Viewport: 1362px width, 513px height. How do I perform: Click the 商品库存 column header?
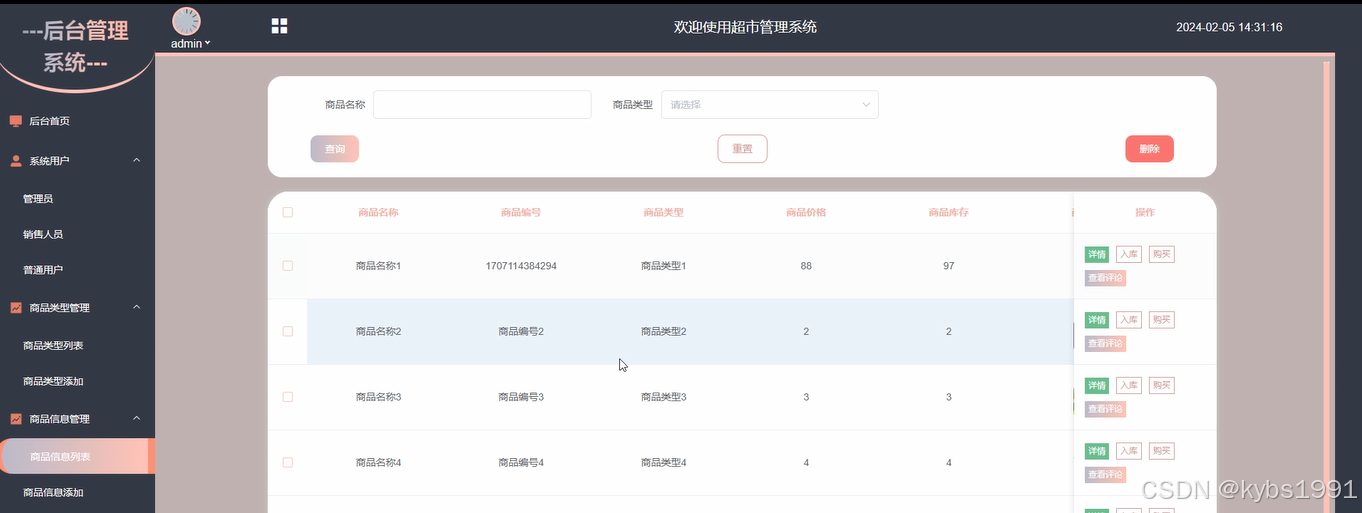[948, 212]
